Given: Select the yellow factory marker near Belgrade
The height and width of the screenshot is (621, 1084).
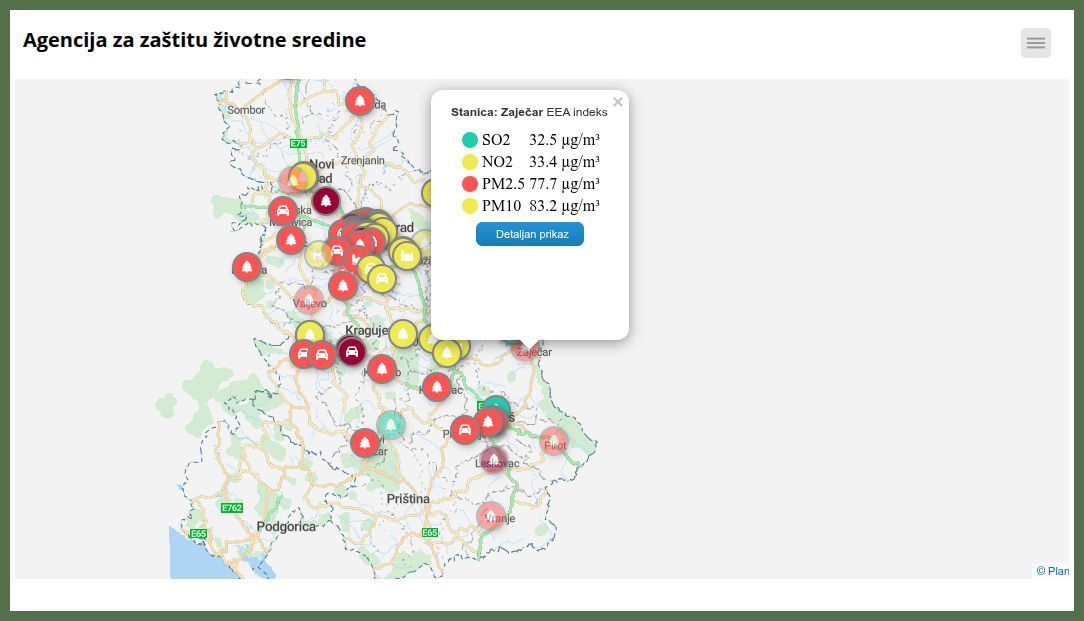Looking at the screenshot, I should (406, 256).
